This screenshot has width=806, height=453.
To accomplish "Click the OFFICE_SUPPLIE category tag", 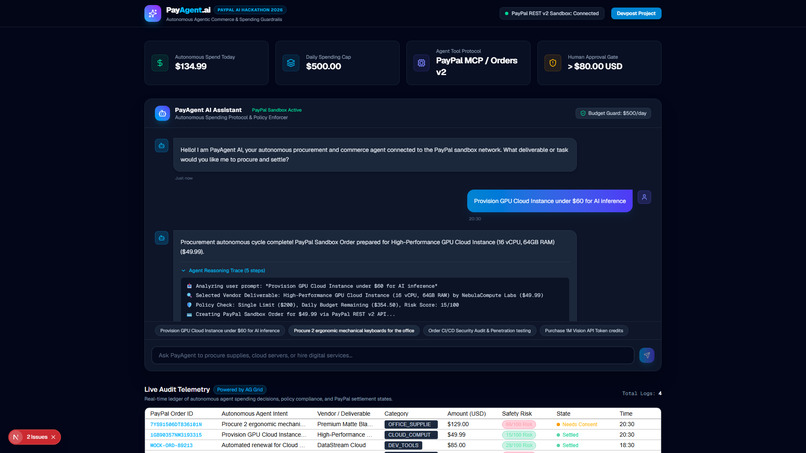I will [411, 425].
